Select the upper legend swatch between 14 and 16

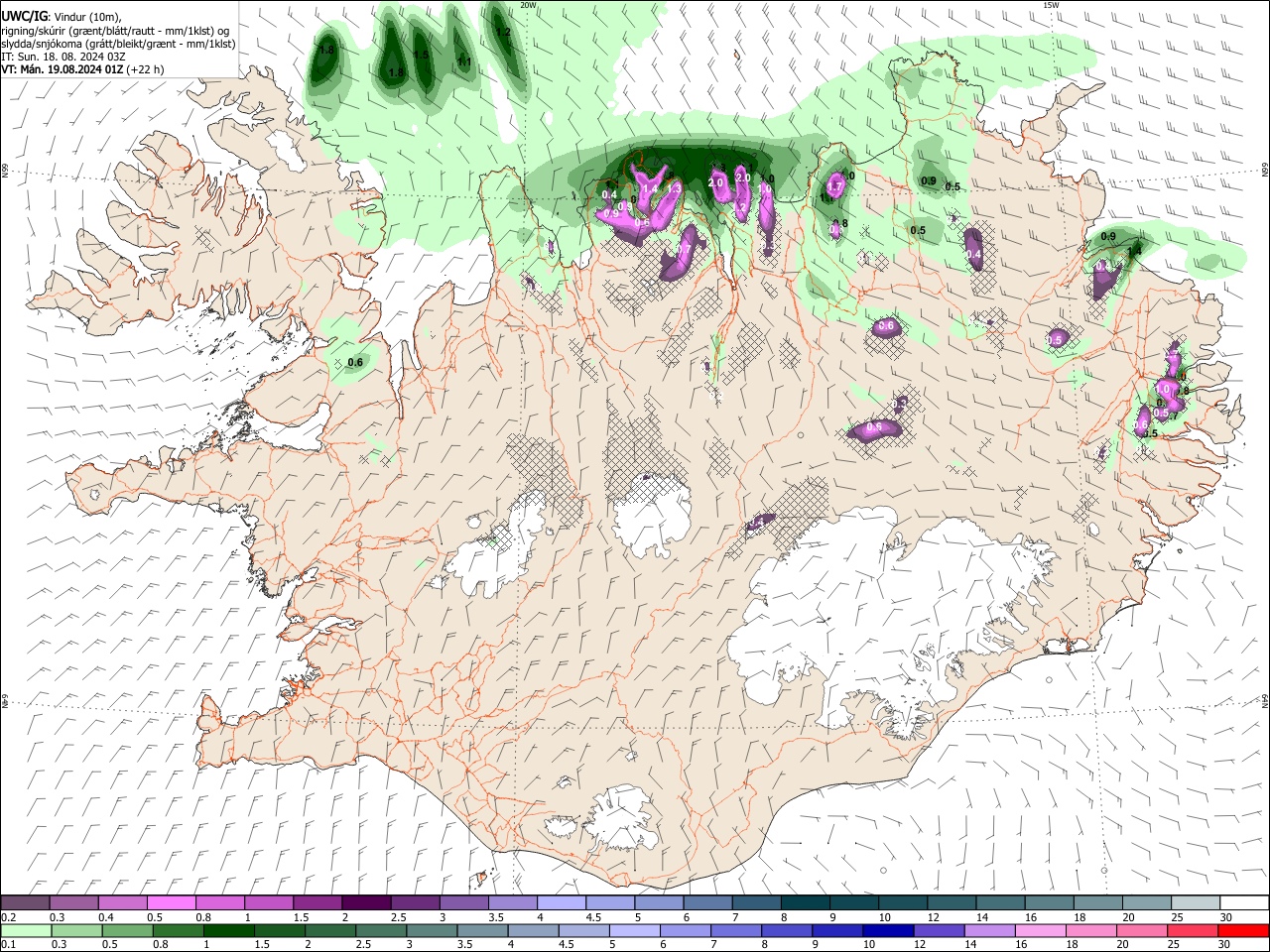tap(999, 902)
